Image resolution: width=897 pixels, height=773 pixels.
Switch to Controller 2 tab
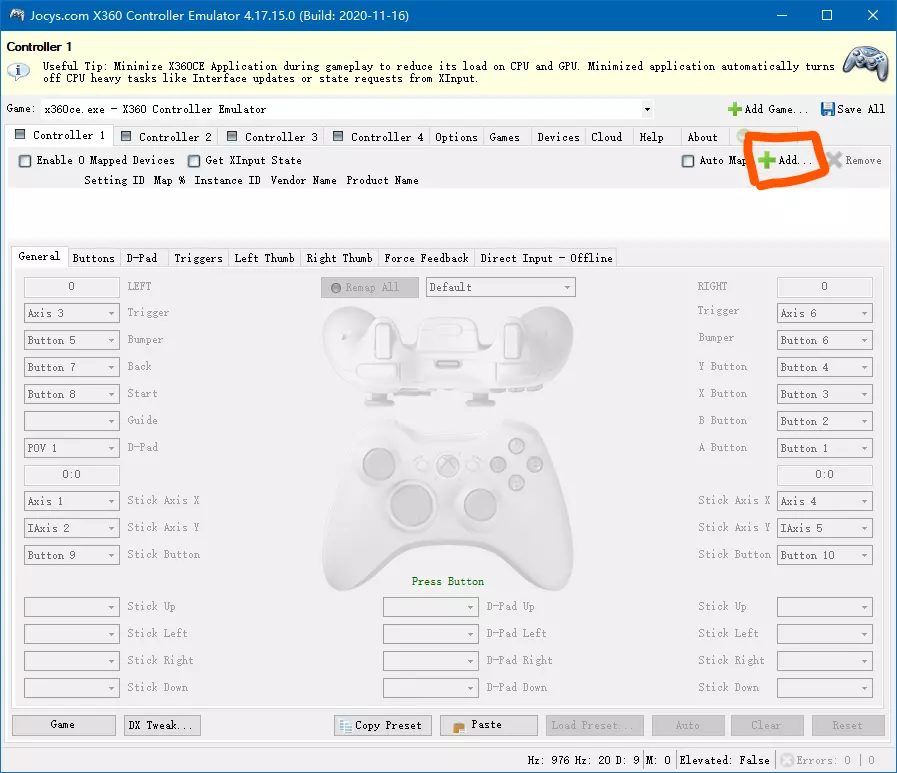click(167, 137)
